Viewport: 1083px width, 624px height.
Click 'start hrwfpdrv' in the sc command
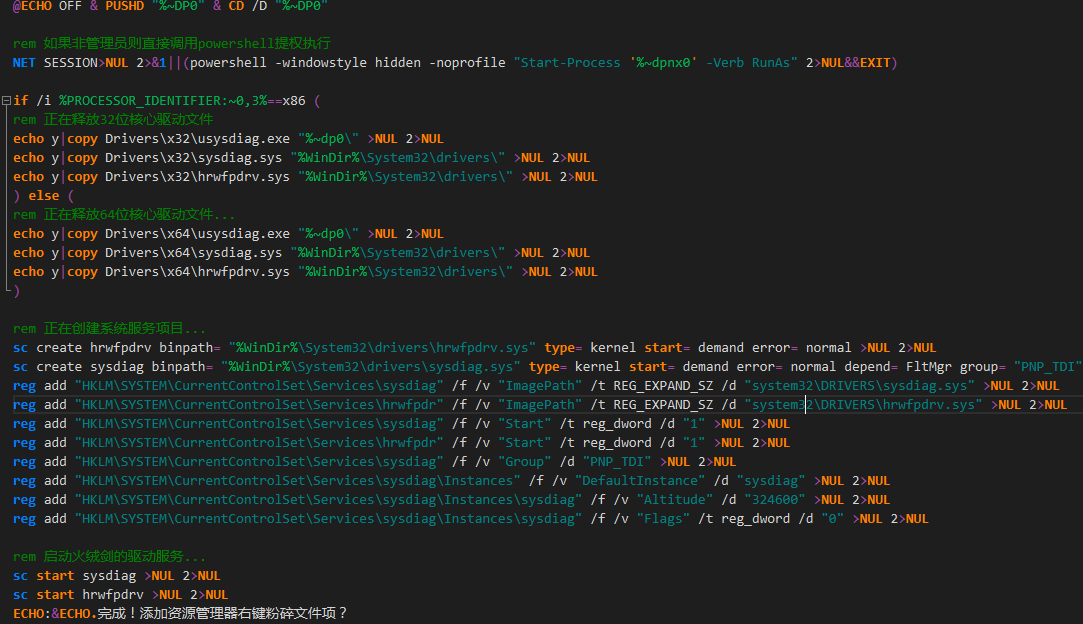(x=90, y=595)
